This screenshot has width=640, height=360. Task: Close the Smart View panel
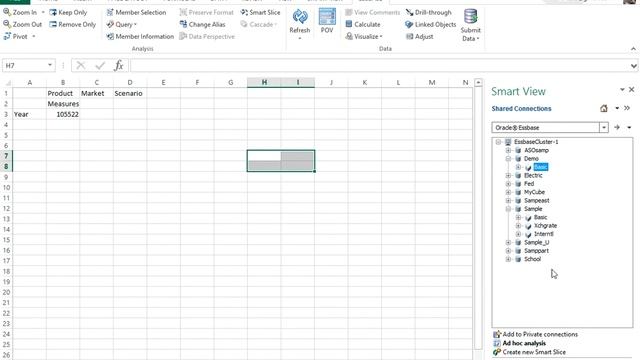tap(631, 89)
